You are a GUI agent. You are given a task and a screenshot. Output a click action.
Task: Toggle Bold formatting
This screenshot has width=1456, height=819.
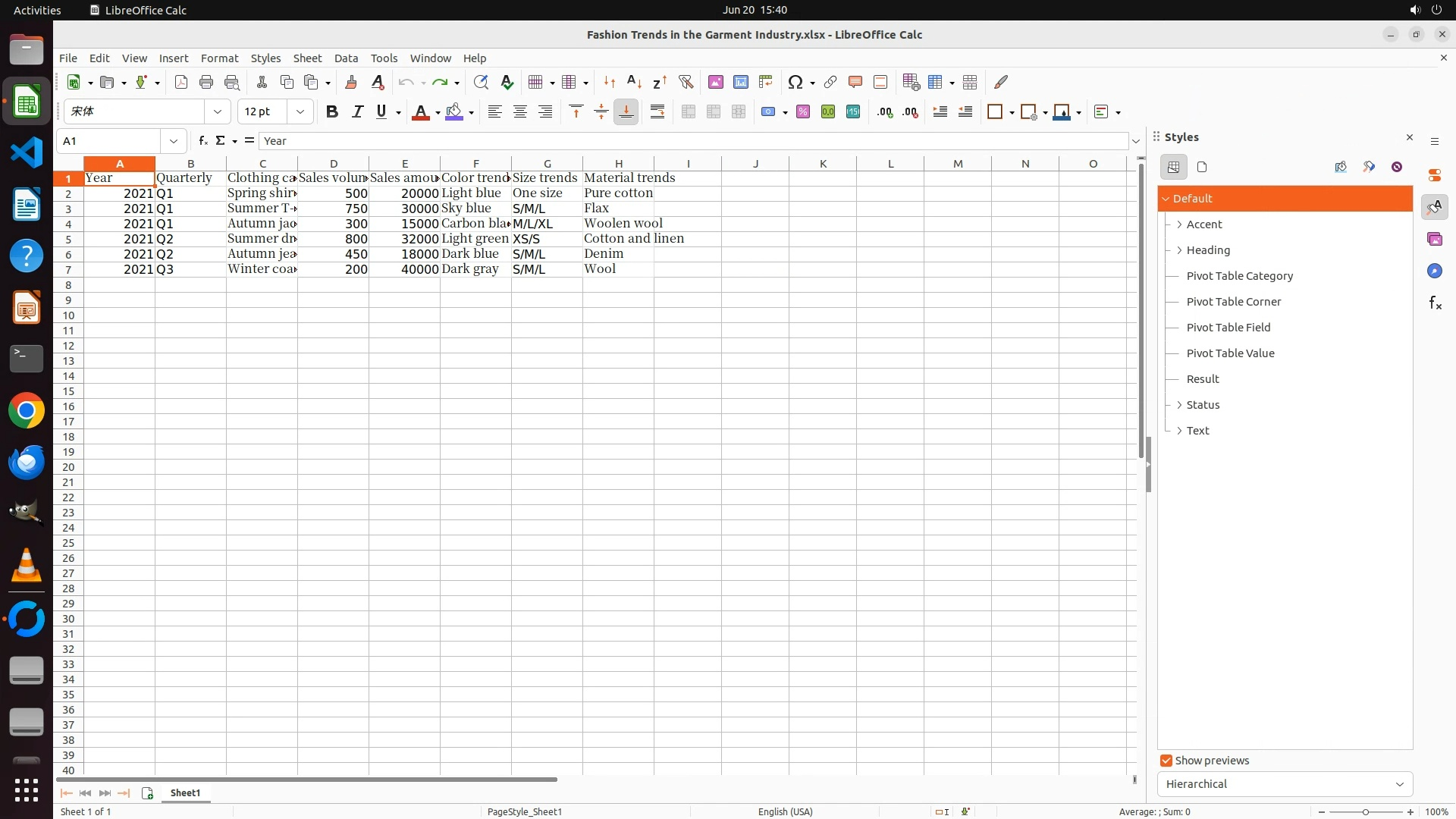(331, 111)
